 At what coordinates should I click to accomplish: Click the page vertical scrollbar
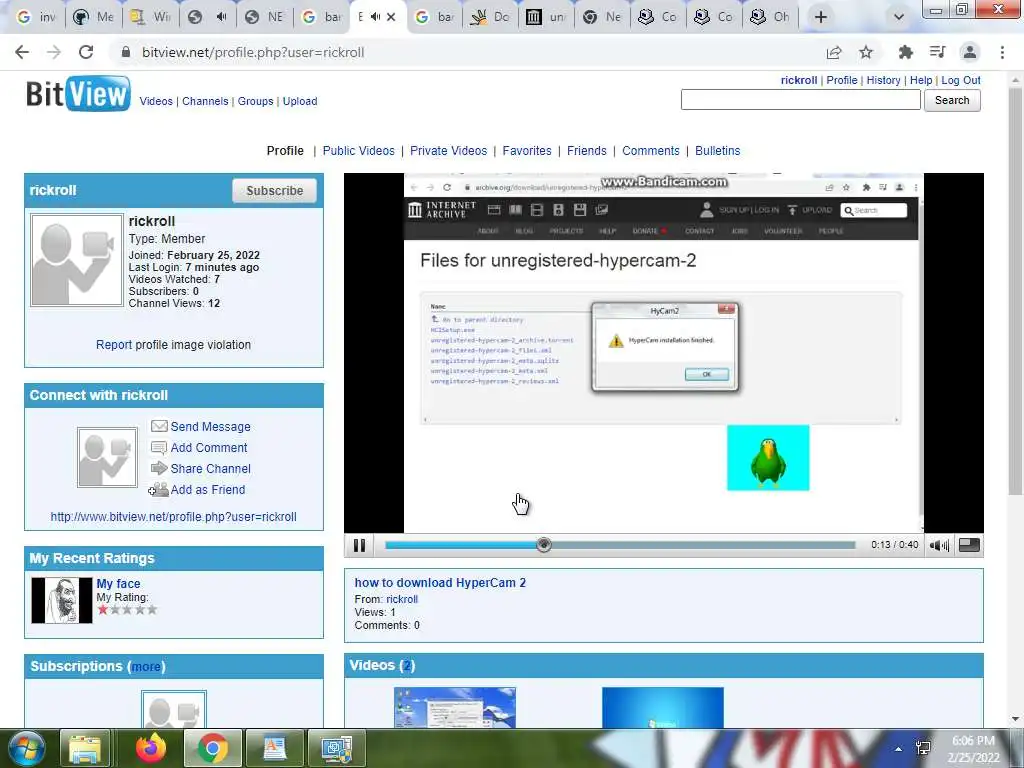(1015, 291)
